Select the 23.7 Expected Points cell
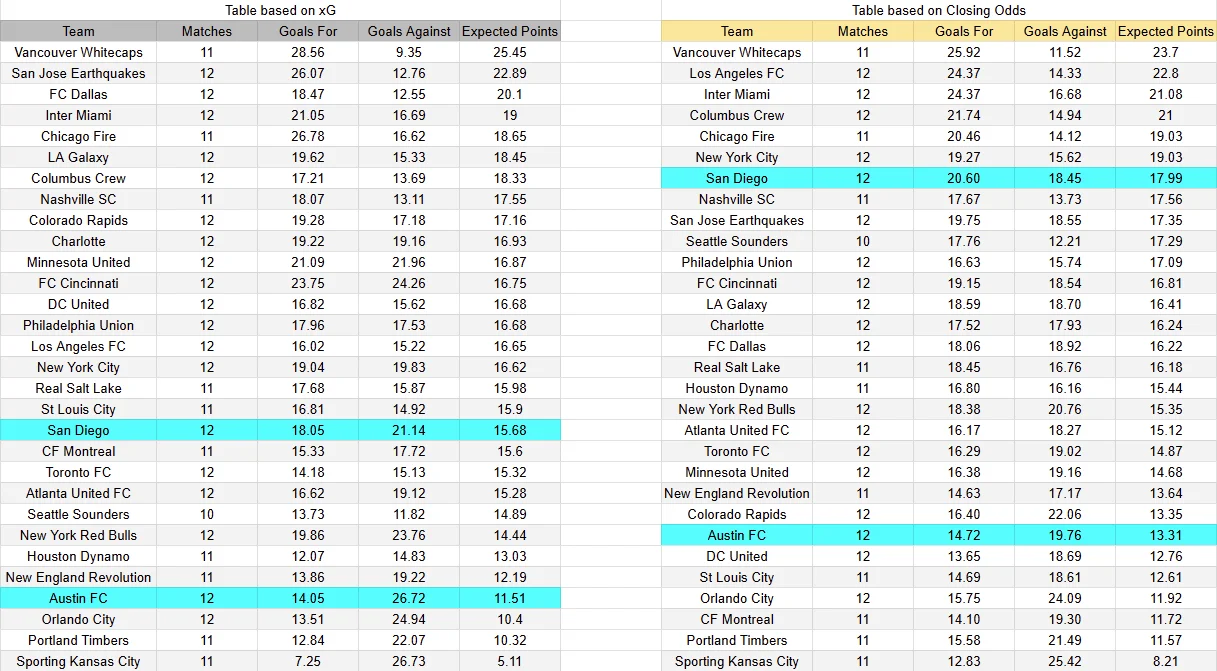The image size is (1217, 671). pyautogui.click(x=1166, y=52)
